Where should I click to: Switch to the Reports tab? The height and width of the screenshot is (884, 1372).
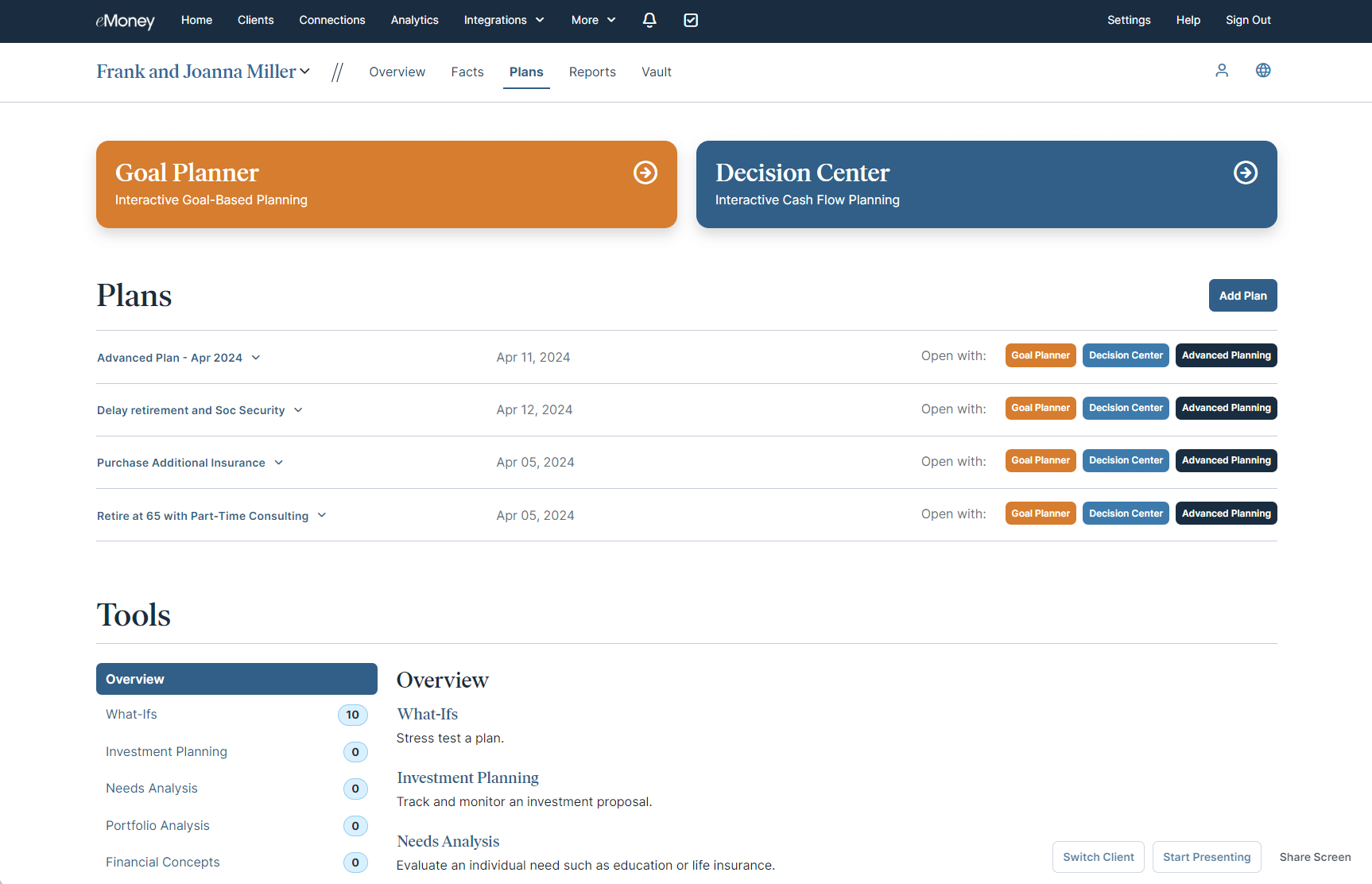tap(592, 72)
